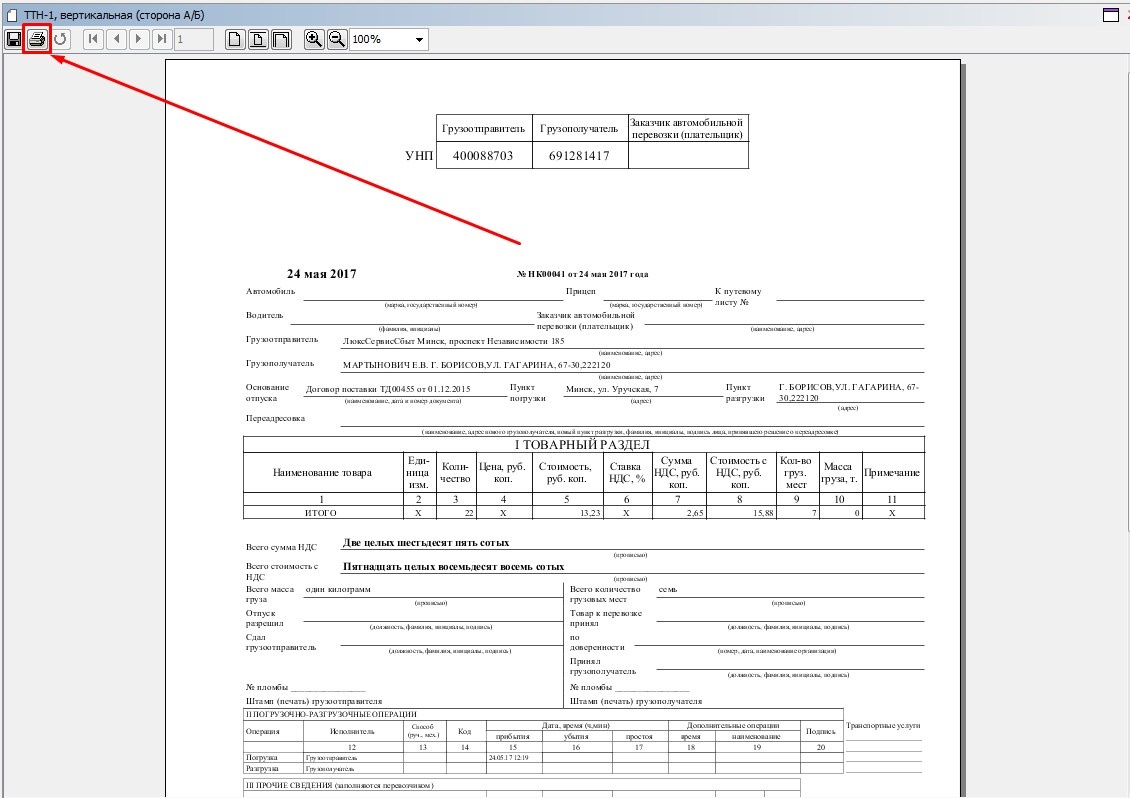The height and width of the screenshot is (798, 1130).
Task: Jump to the last page
Action: 162,39
